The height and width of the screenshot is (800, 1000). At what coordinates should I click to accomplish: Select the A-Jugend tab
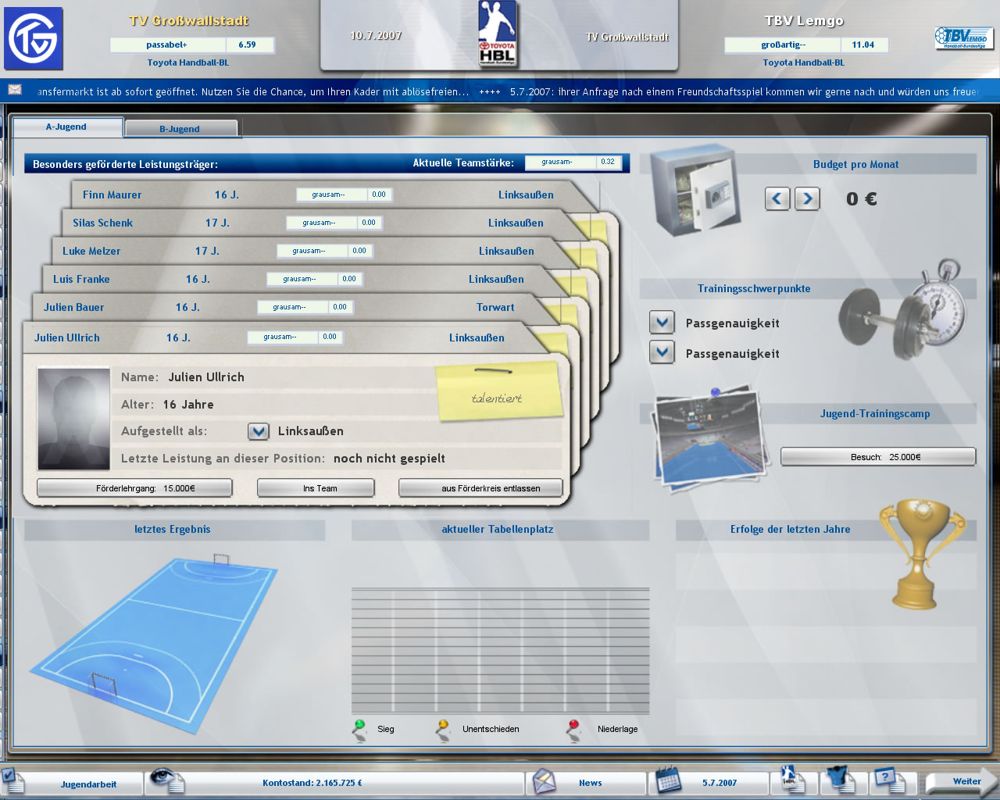pos(67,127)
